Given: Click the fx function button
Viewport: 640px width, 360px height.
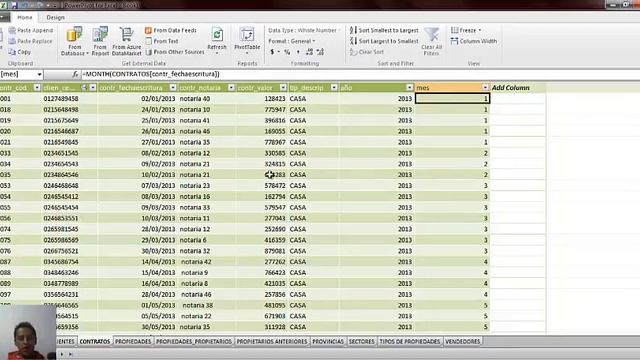Looking at the screenshot, I should tap(75, 74).
